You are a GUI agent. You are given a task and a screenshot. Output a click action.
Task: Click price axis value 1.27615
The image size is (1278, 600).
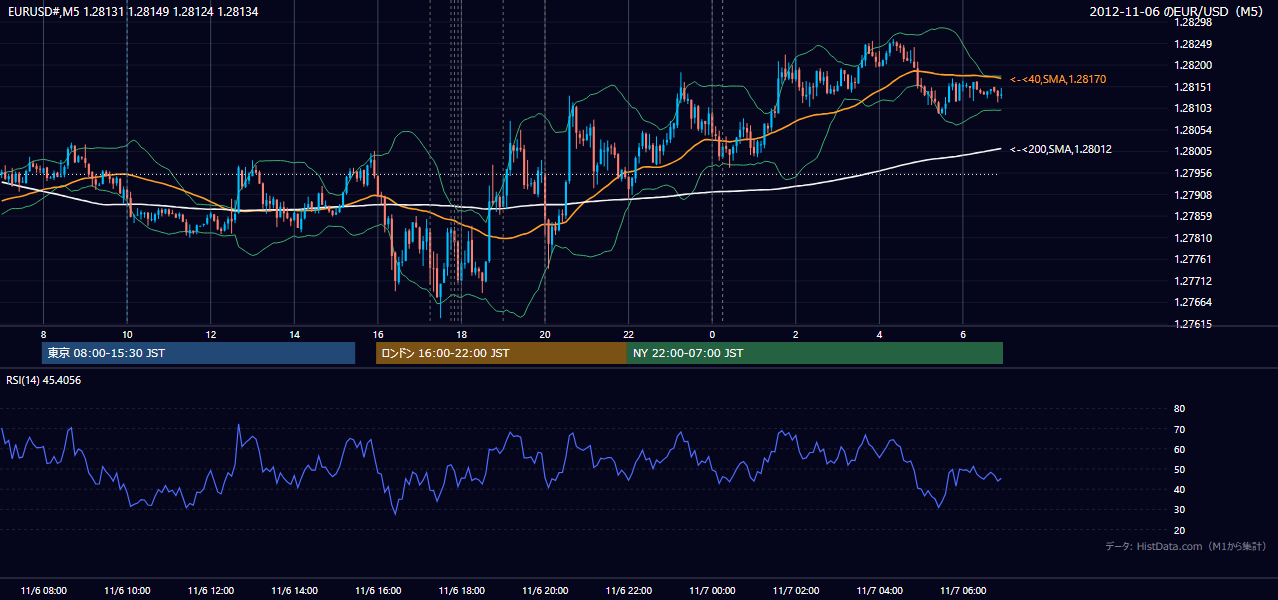[1193, 324]
